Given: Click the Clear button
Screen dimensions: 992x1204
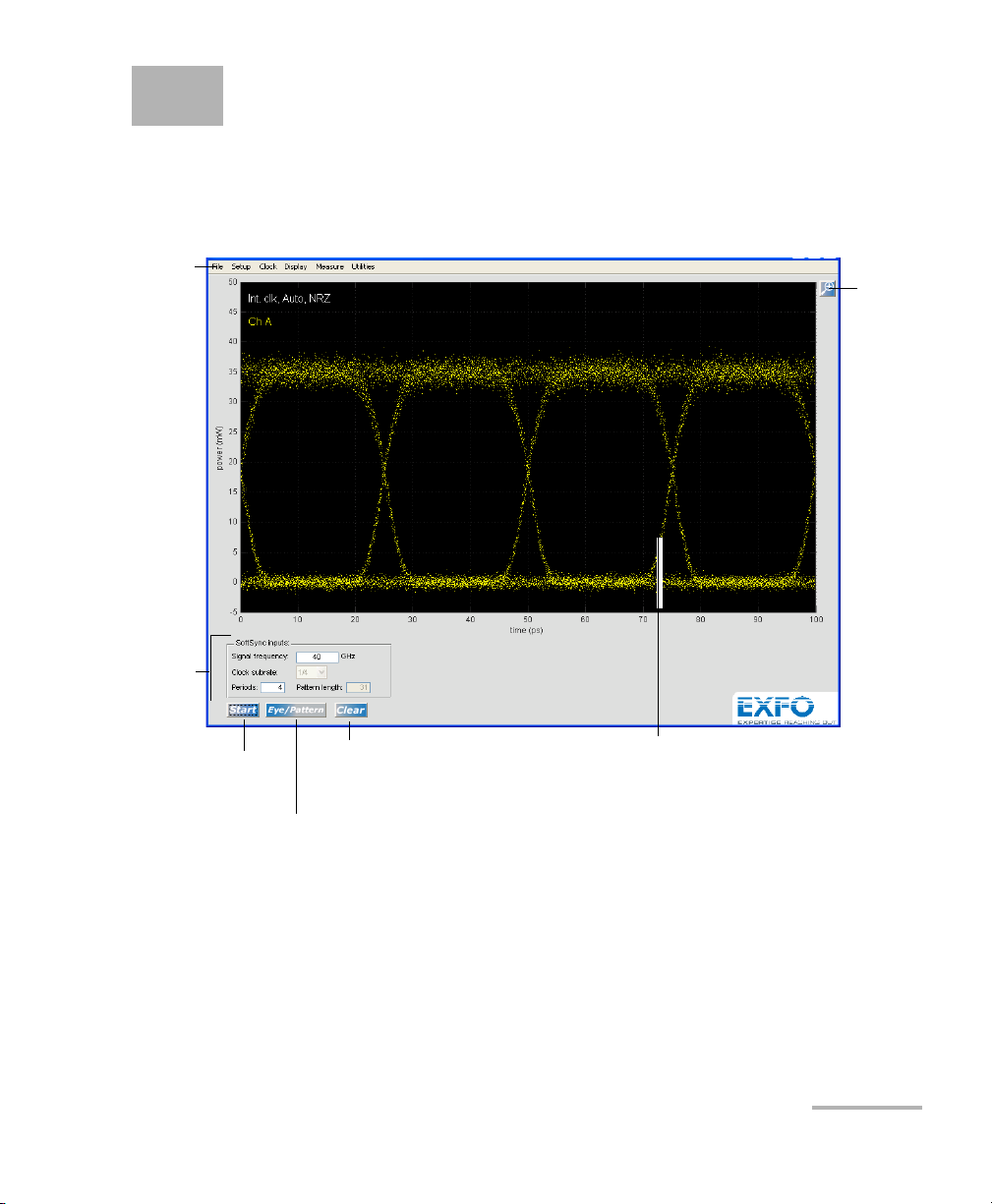Looking at the screenshot, I should tap(351, 710).
